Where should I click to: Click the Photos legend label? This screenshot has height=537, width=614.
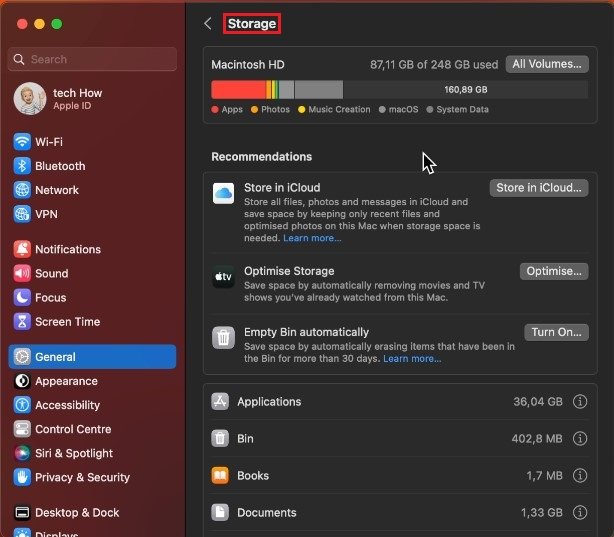(x=275, y=110)
